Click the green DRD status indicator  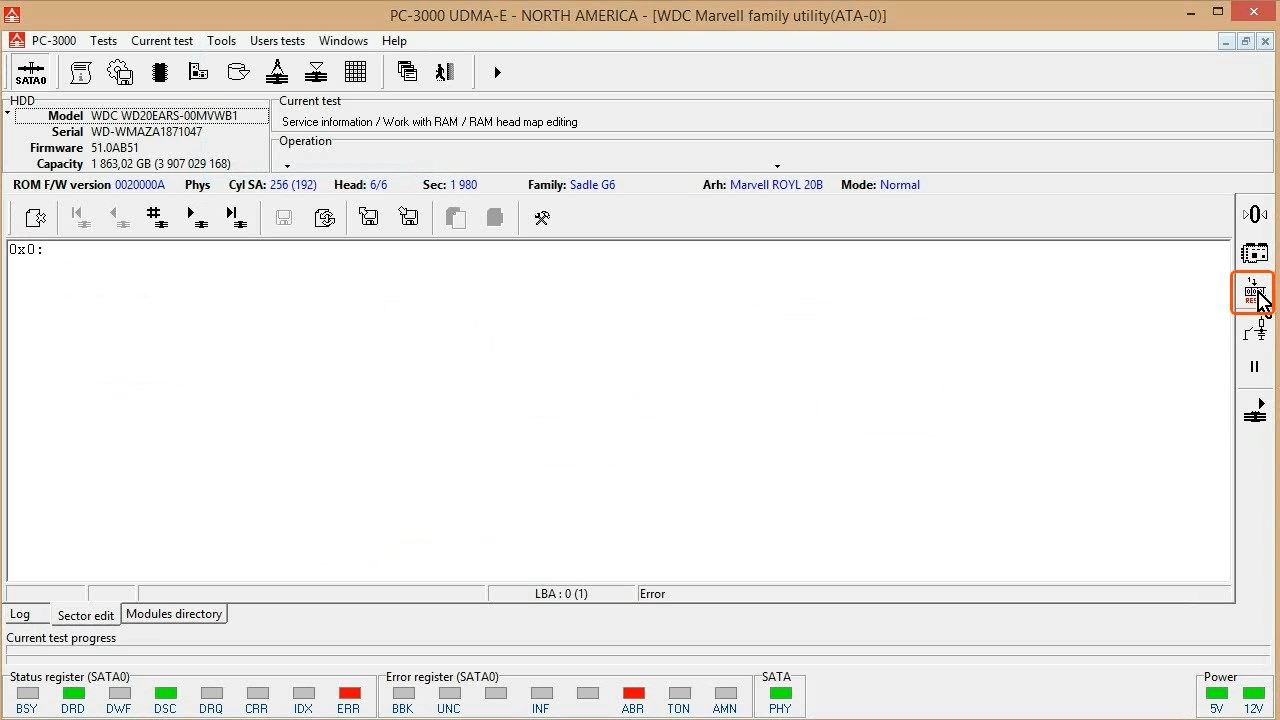73,693
